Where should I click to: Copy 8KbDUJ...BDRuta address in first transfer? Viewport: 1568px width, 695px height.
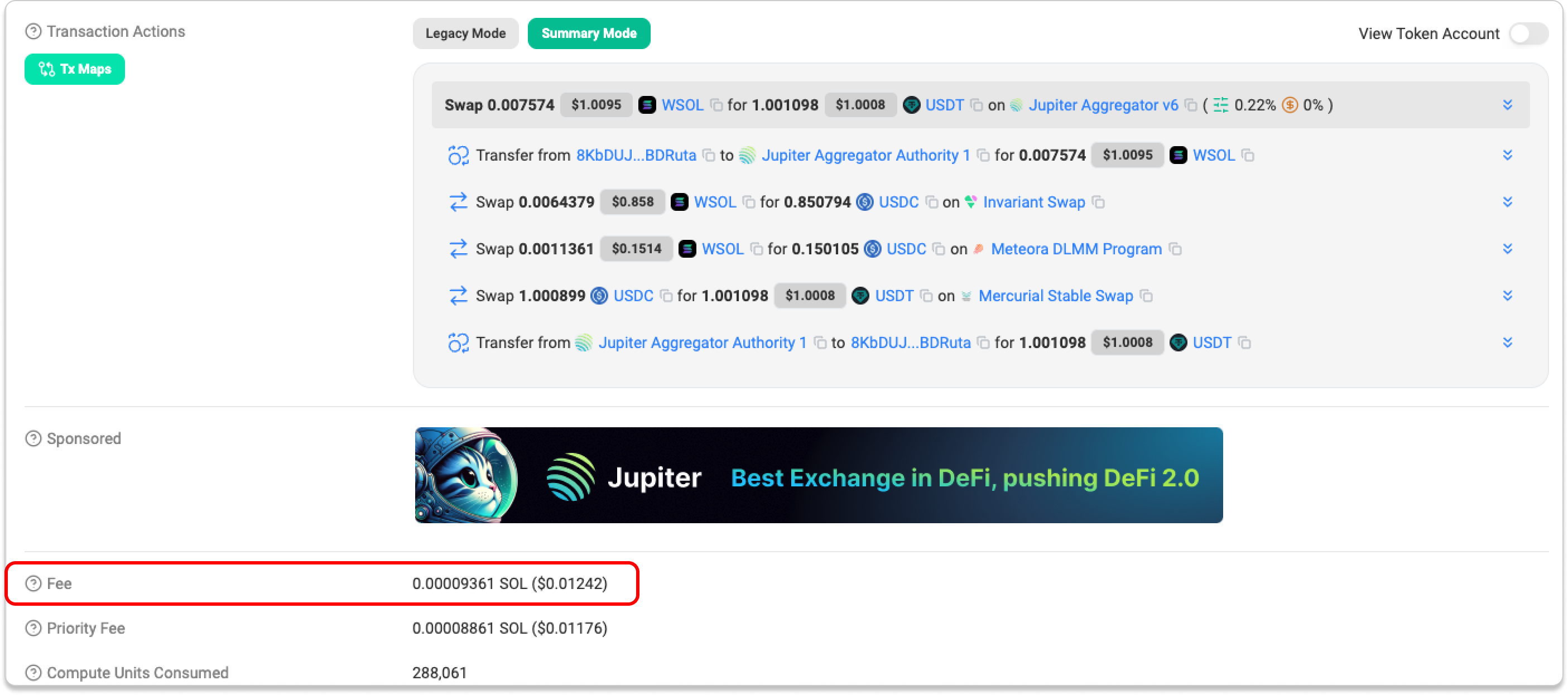click(709, 155)
